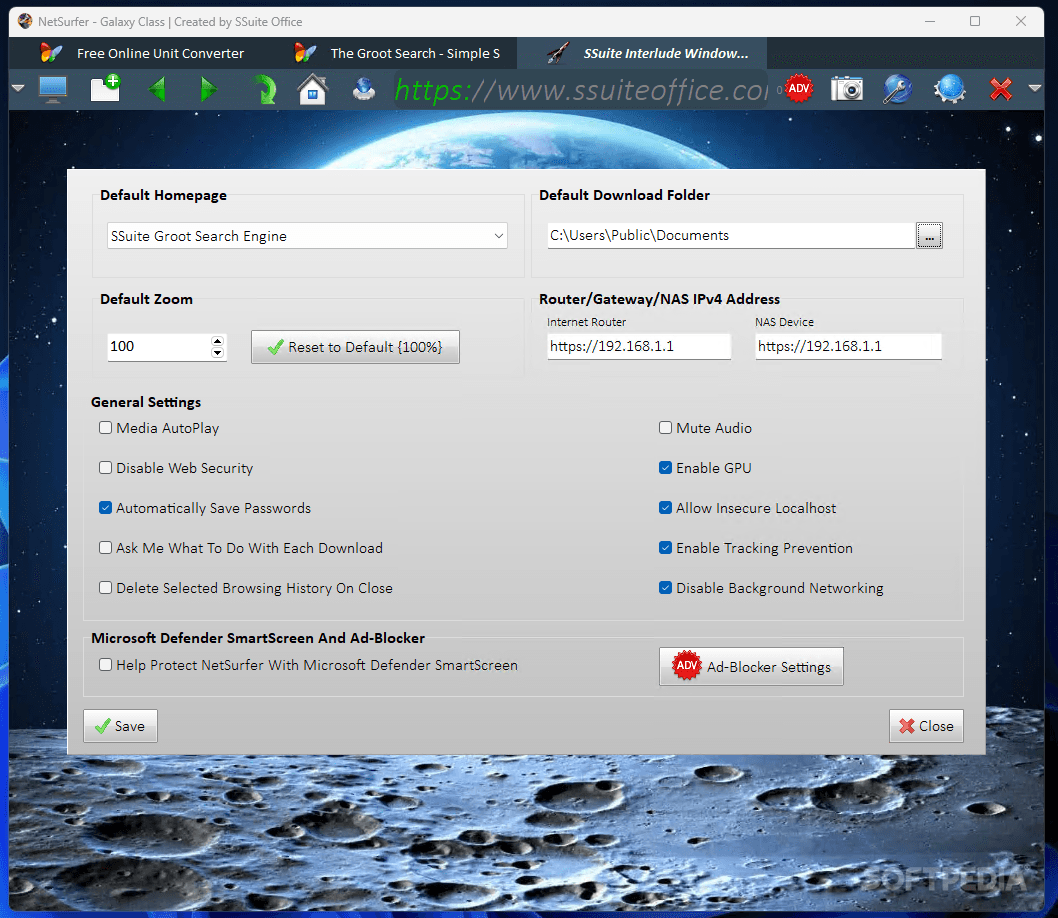Toggle the red ADV ad-blocker toolbar icon
Screen dimensions: 1058x918
[799, 88]
